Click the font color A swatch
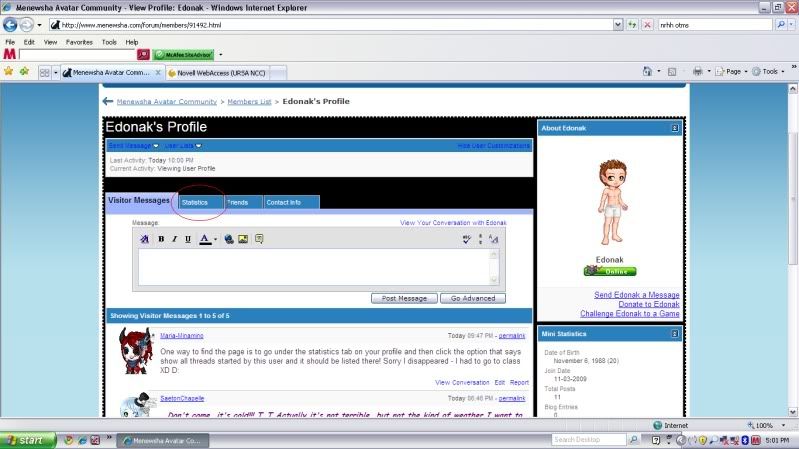The image size is (799, 449). (x=205, y=239)
